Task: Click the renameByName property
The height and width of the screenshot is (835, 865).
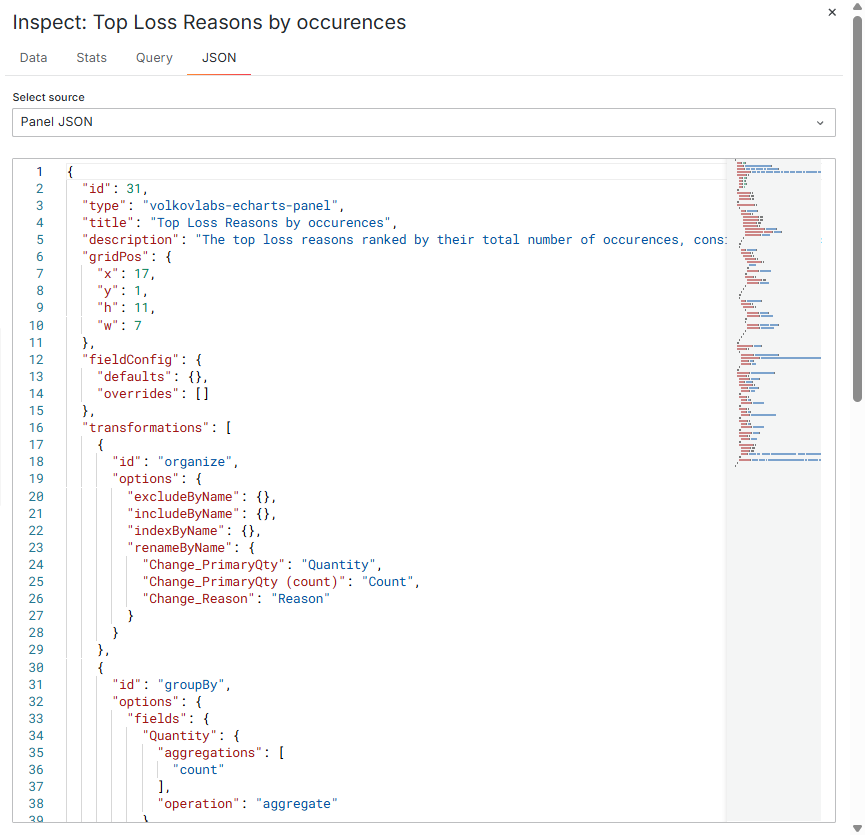Action: (x=185, y=547)
